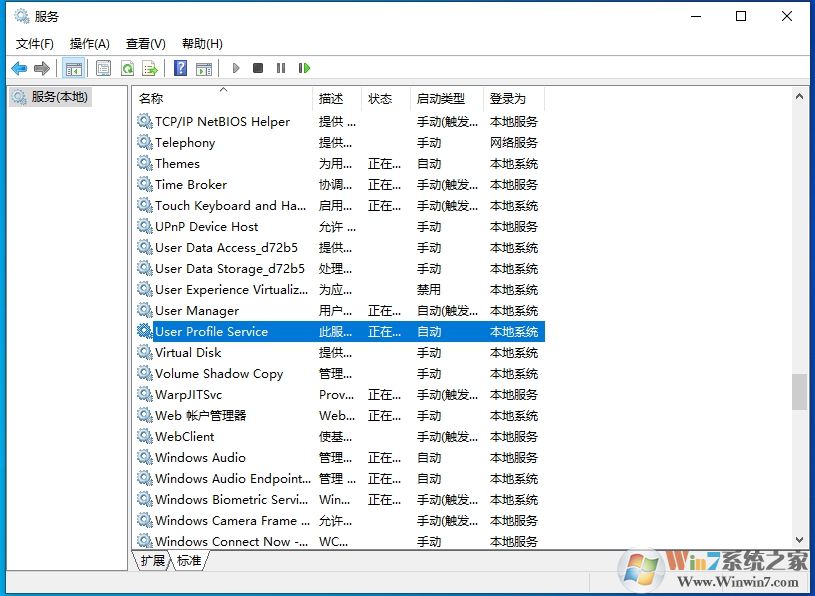
Task: Click the Forward navigation arrow
Action: pos(42,68)
